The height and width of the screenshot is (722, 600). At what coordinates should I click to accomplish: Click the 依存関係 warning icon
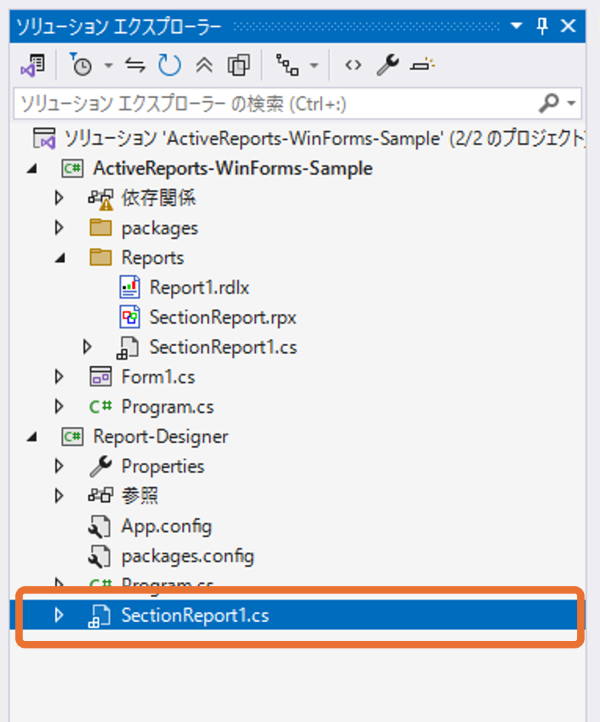click(x=100, y=199)
